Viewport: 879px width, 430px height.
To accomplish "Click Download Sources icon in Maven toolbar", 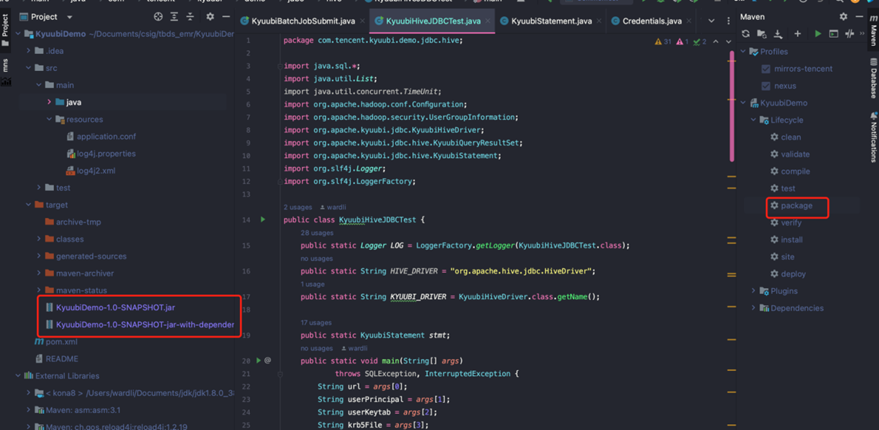I will (779, 34).
